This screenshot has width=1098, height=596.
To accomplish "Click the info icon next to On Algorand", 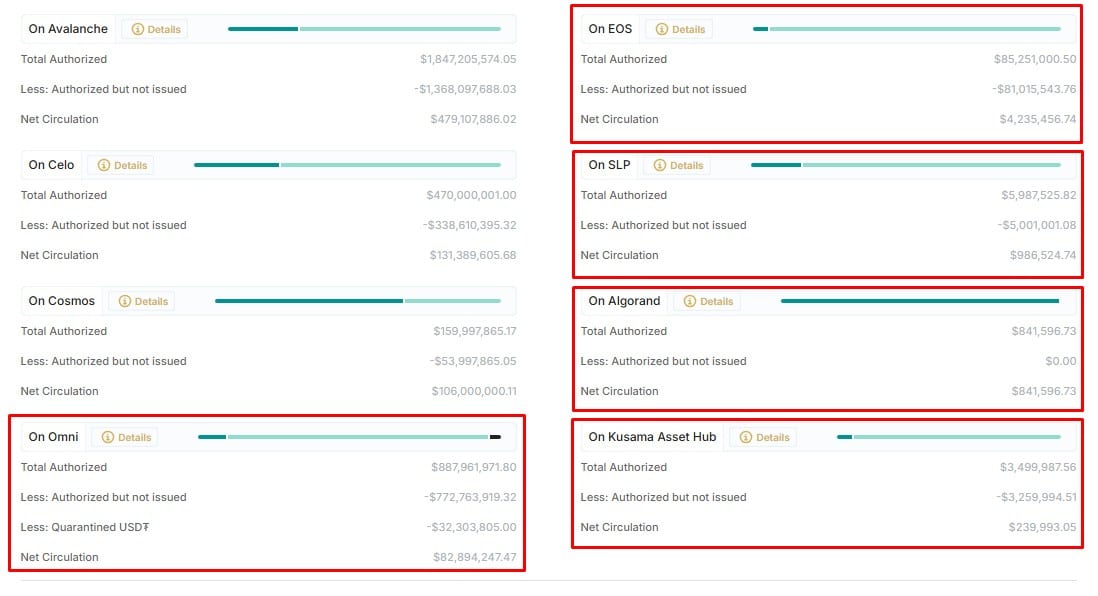I will click(x=690, y=301).
